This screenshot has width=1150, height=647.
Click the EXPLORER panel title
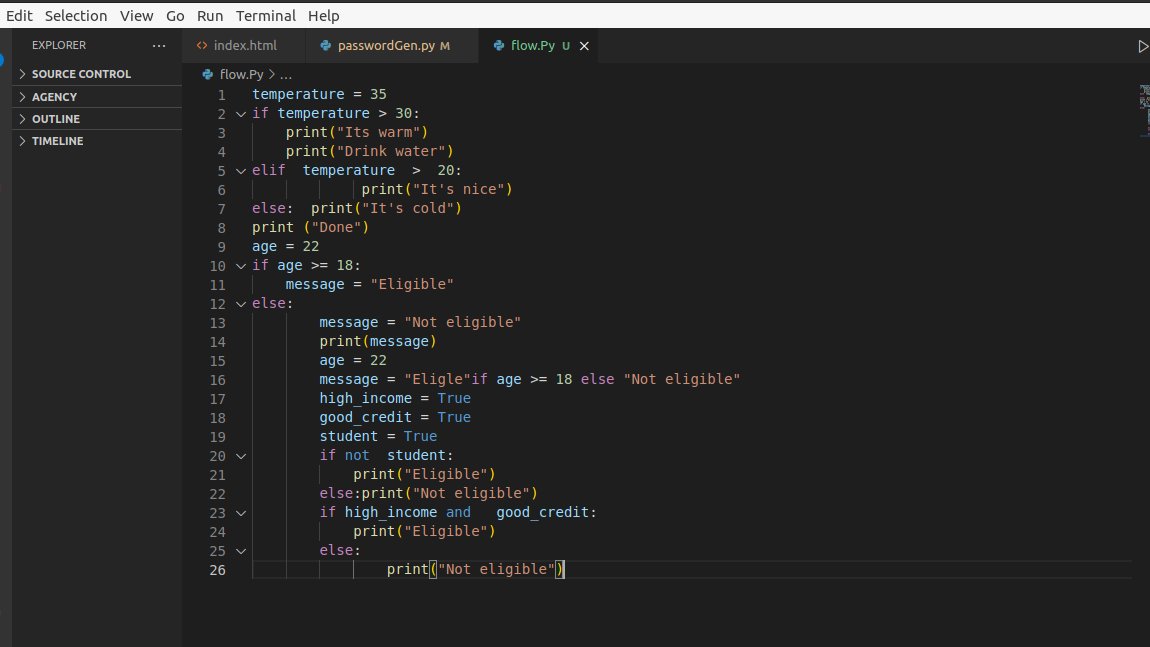(x=59, y=45)
